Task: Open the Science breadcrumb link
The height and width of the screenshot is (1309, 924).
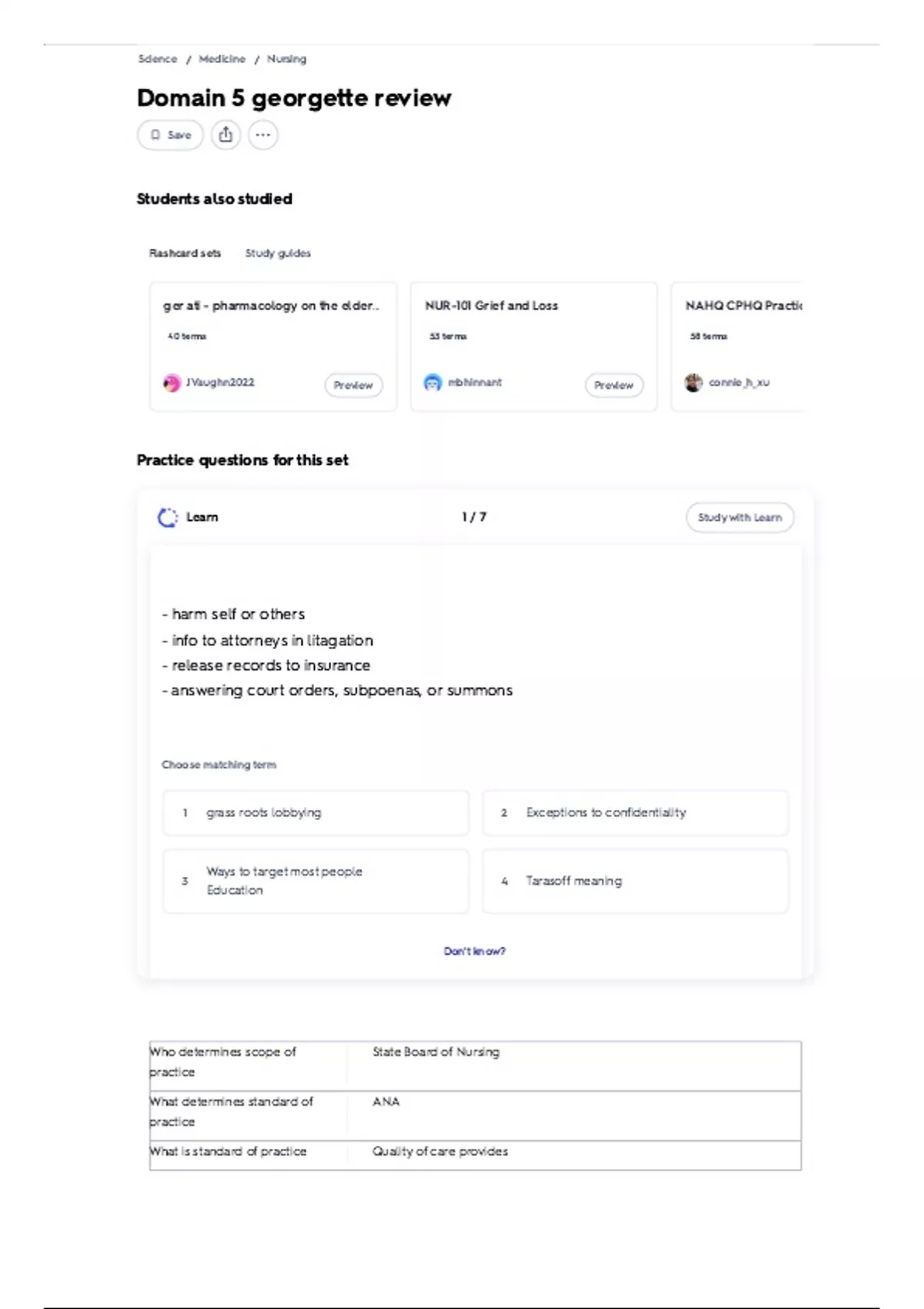Action: tap(158, 59)
